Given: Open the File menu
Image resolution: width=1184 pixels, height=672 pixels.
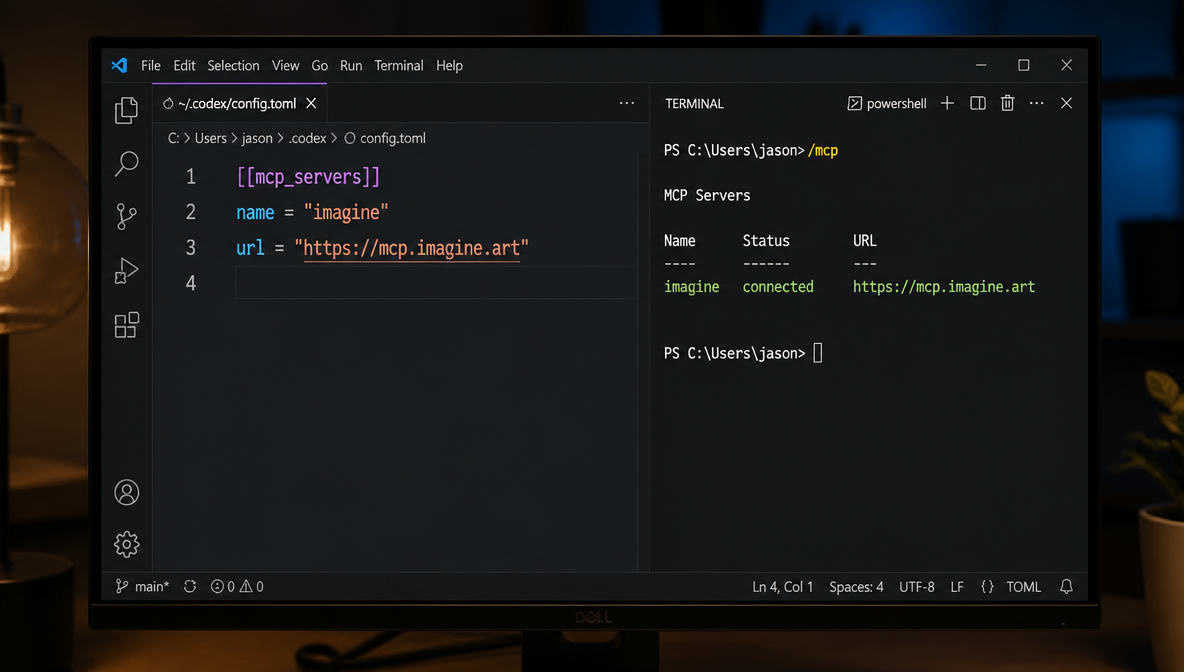Looking at the screenshot, I should coord(151,66).
